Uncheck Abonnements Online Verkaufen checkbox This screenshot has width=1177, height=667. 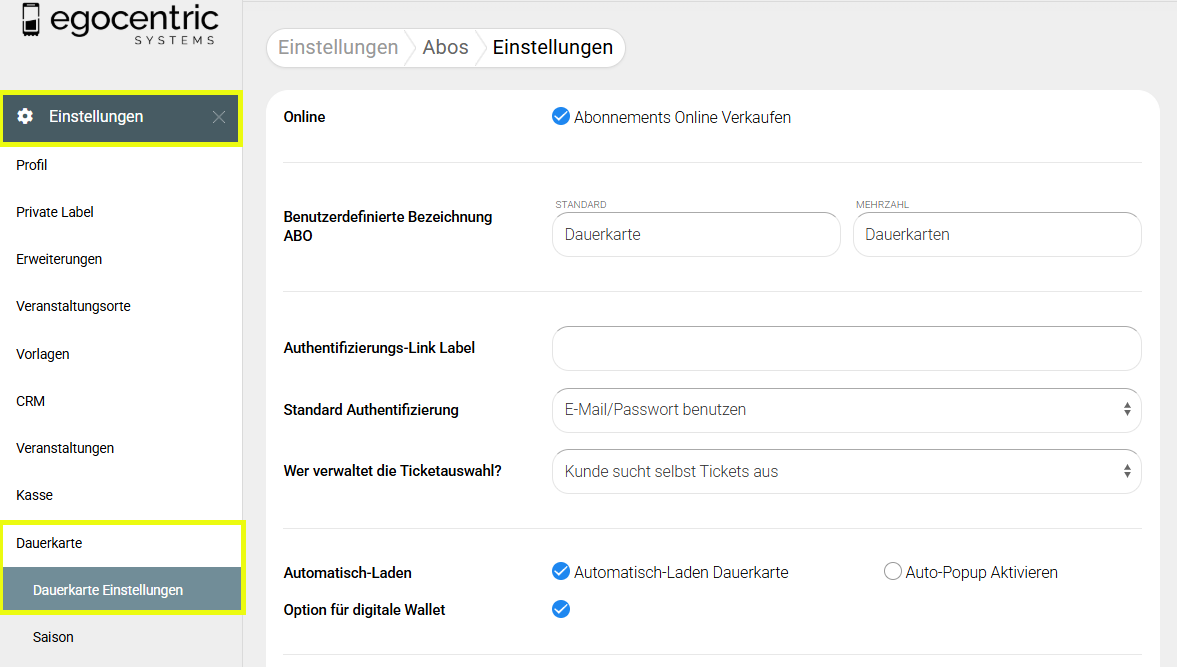(x=561, y=117)
